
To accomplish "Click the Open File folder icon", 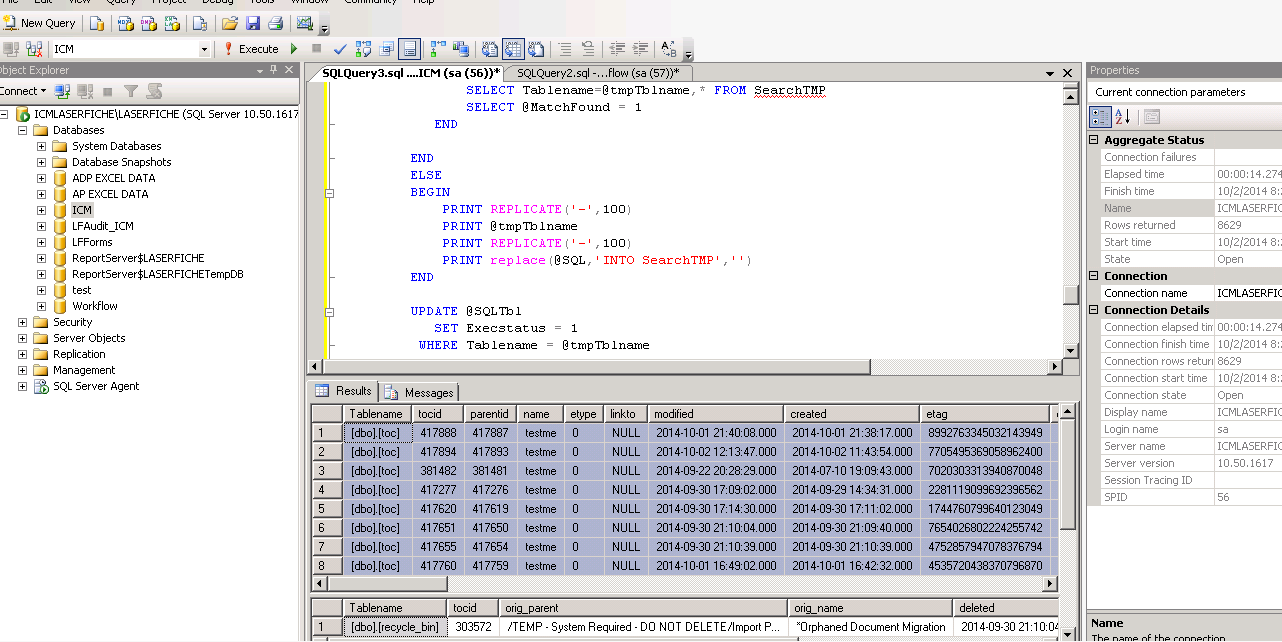I will (x=230, y=23).
